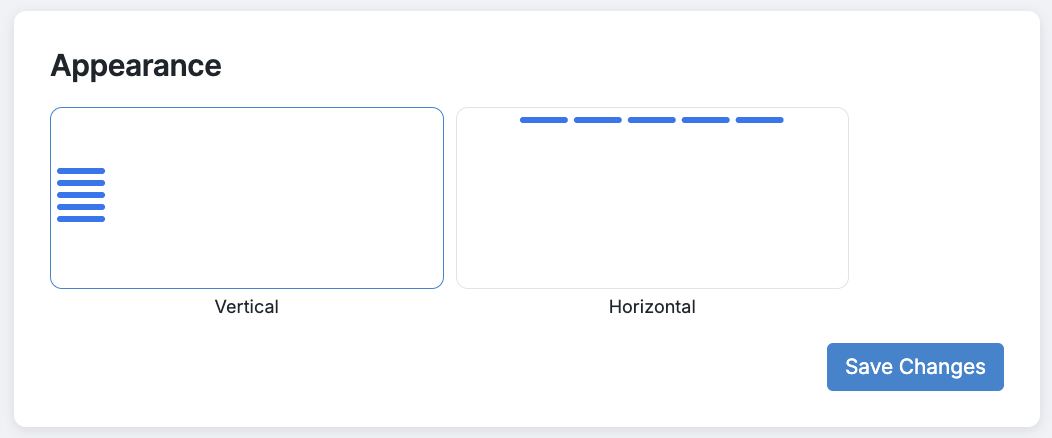Click the Appearance section heading
The height and width of the screenshot is (438, 1052).
click(x=136, y=66)
